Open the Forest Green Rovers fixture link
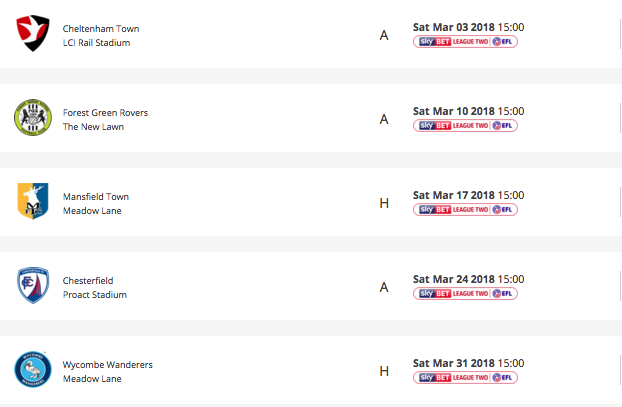 tap(105, 113)
